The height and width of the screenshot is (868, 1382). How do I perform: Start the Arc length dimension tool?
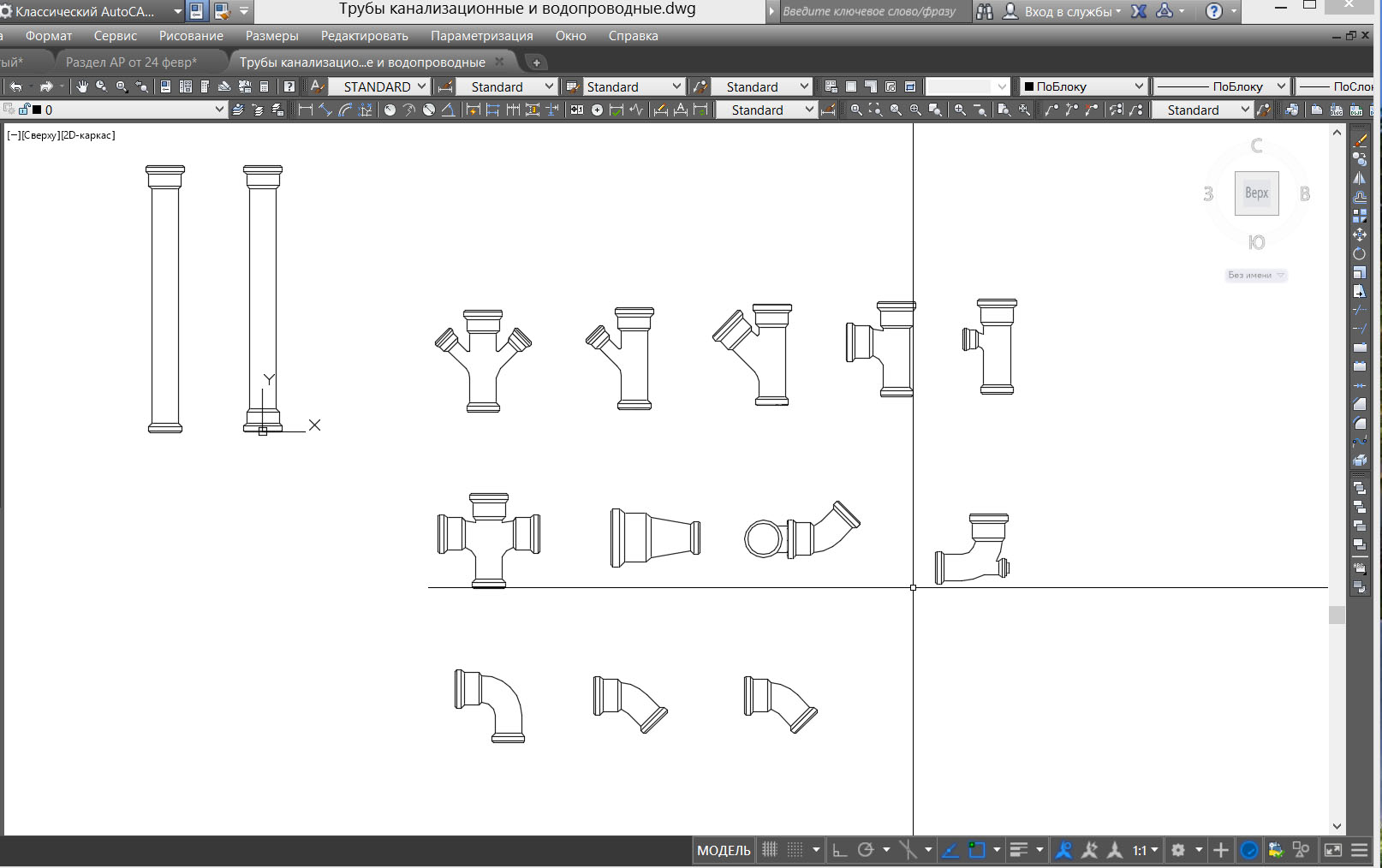[x=345, y=110]
